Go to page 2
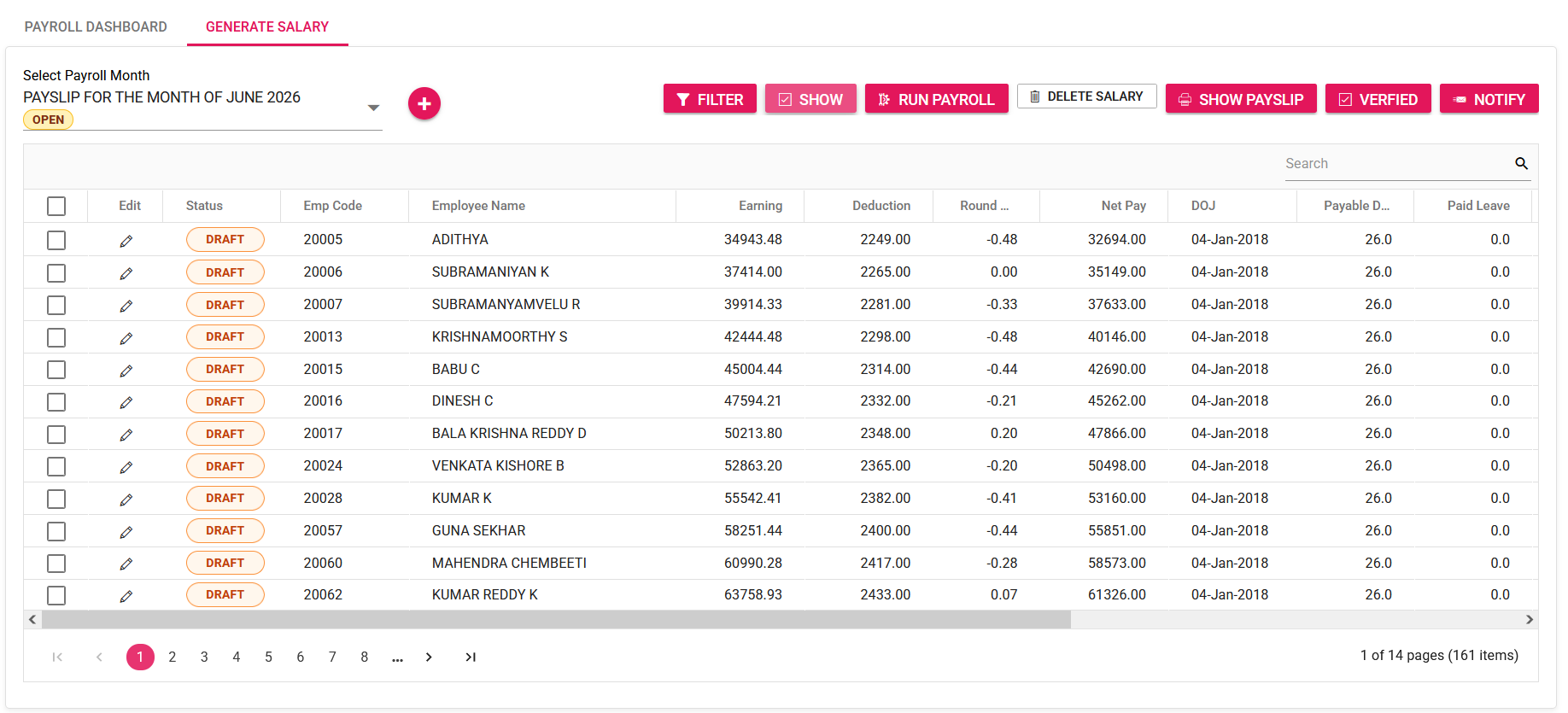This screenshot has height=713, width=1568. tap(173, 657)
